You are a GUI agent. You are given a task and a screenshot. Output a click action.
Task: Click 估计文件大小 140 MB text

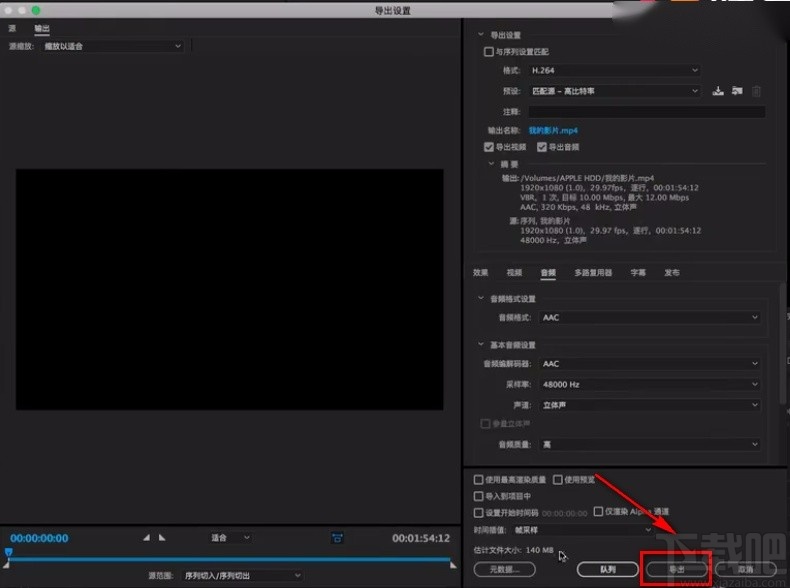tap(513, 550)
